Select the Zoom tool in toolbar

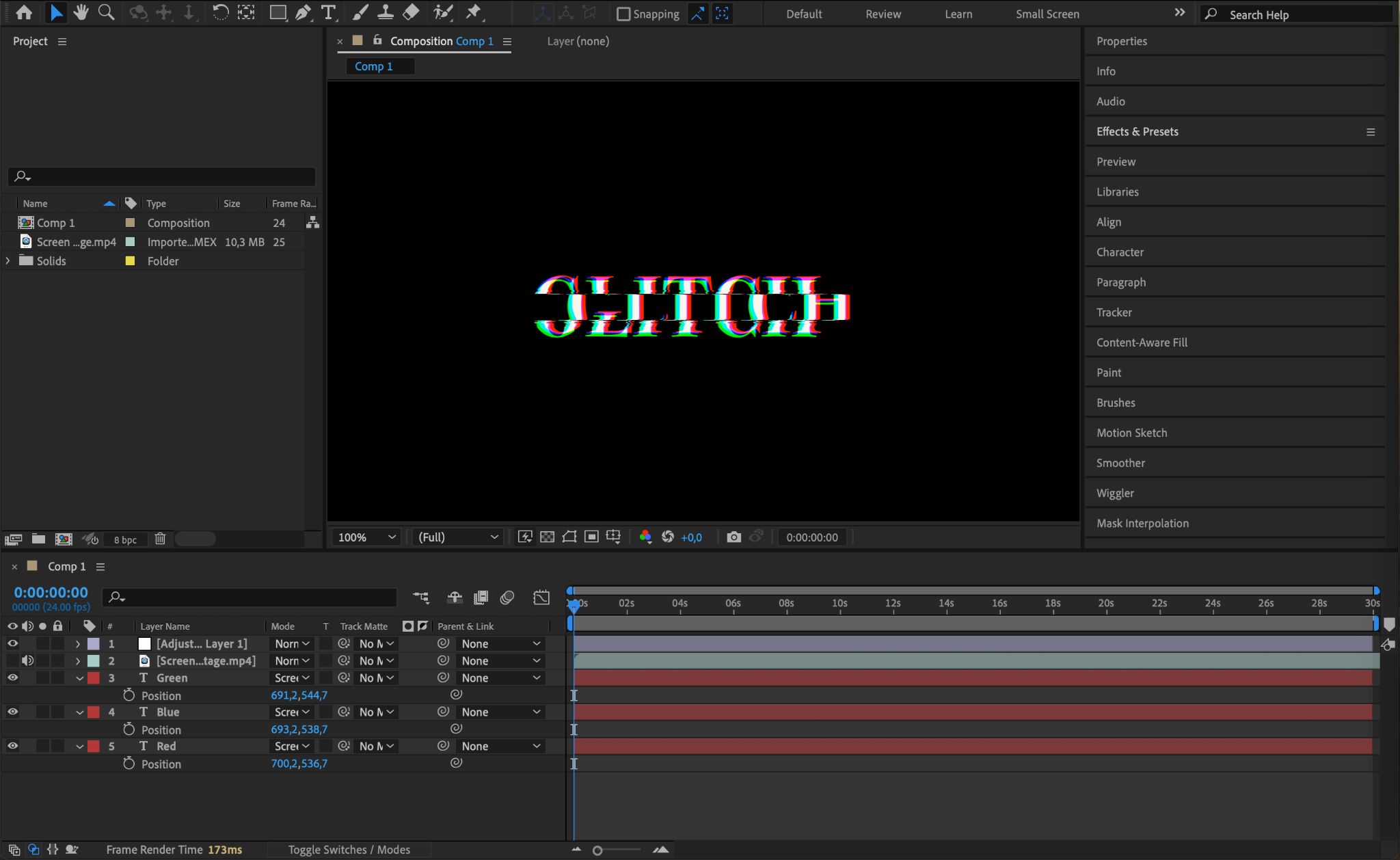click(106, 12)
